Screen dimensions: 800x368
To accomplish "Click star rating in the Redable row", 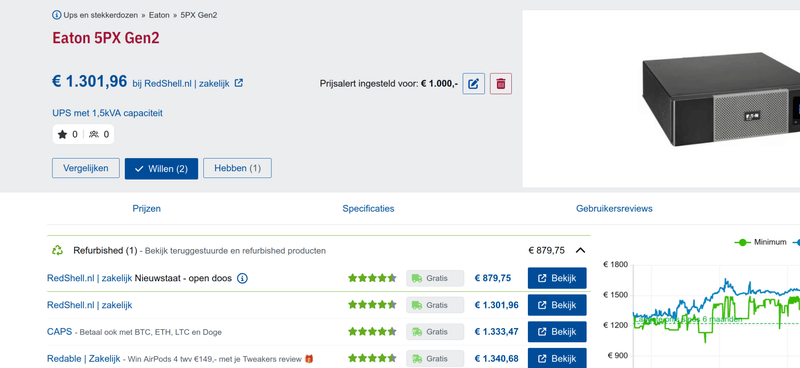I will click(372, 358).
